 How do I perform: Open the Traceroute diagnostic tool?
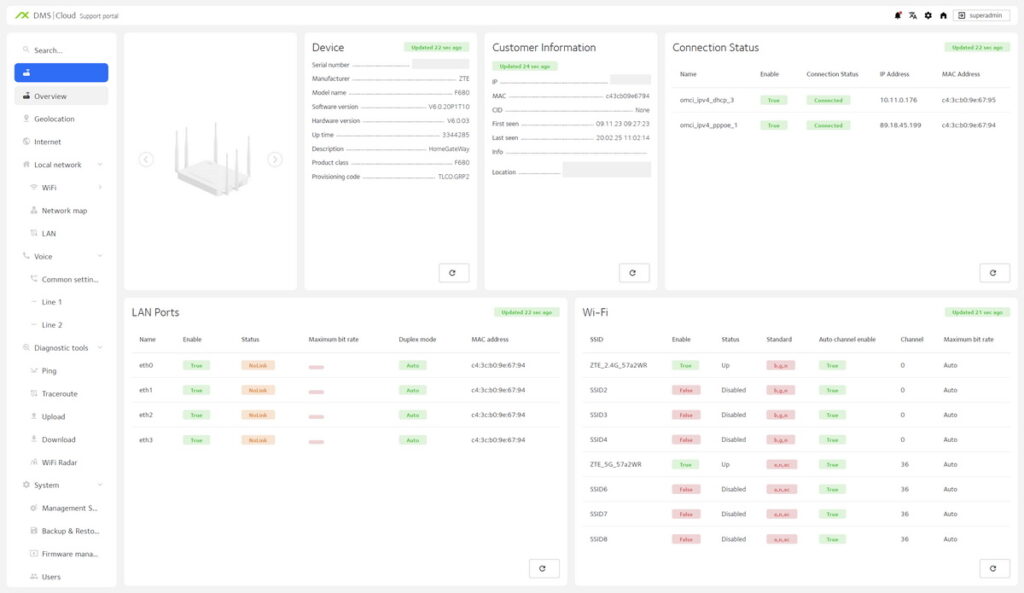pyautogui.click(x=61, y=393)
